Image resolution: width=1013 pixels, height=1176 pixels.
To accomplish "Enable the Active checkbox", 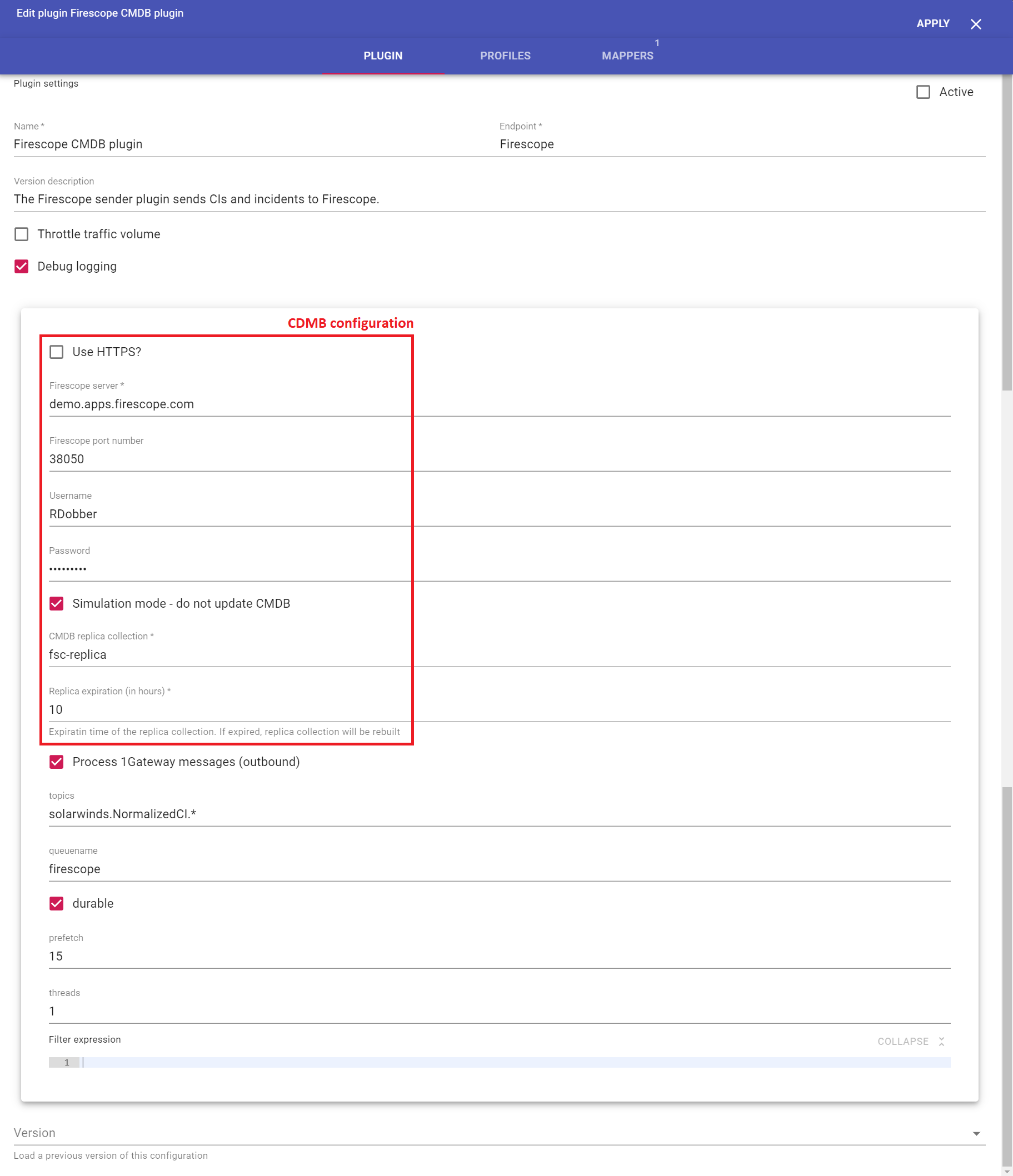I will (x=923, y=92).
